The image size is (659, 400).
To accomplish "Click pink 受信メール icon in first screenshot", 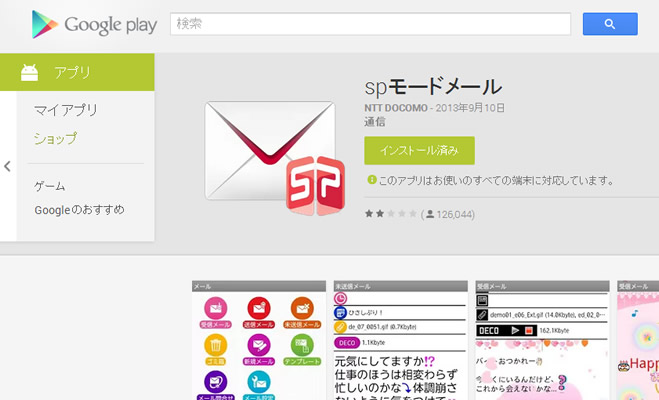I will (x=216, y=313).
